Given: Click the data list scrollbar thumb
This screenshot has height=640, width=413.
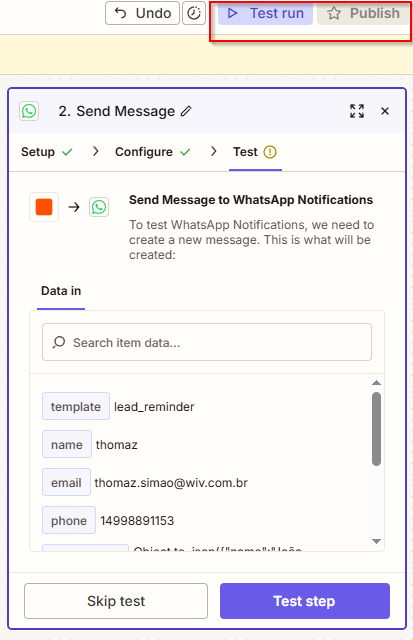Looking at the screenshot, I should [376, 429].
